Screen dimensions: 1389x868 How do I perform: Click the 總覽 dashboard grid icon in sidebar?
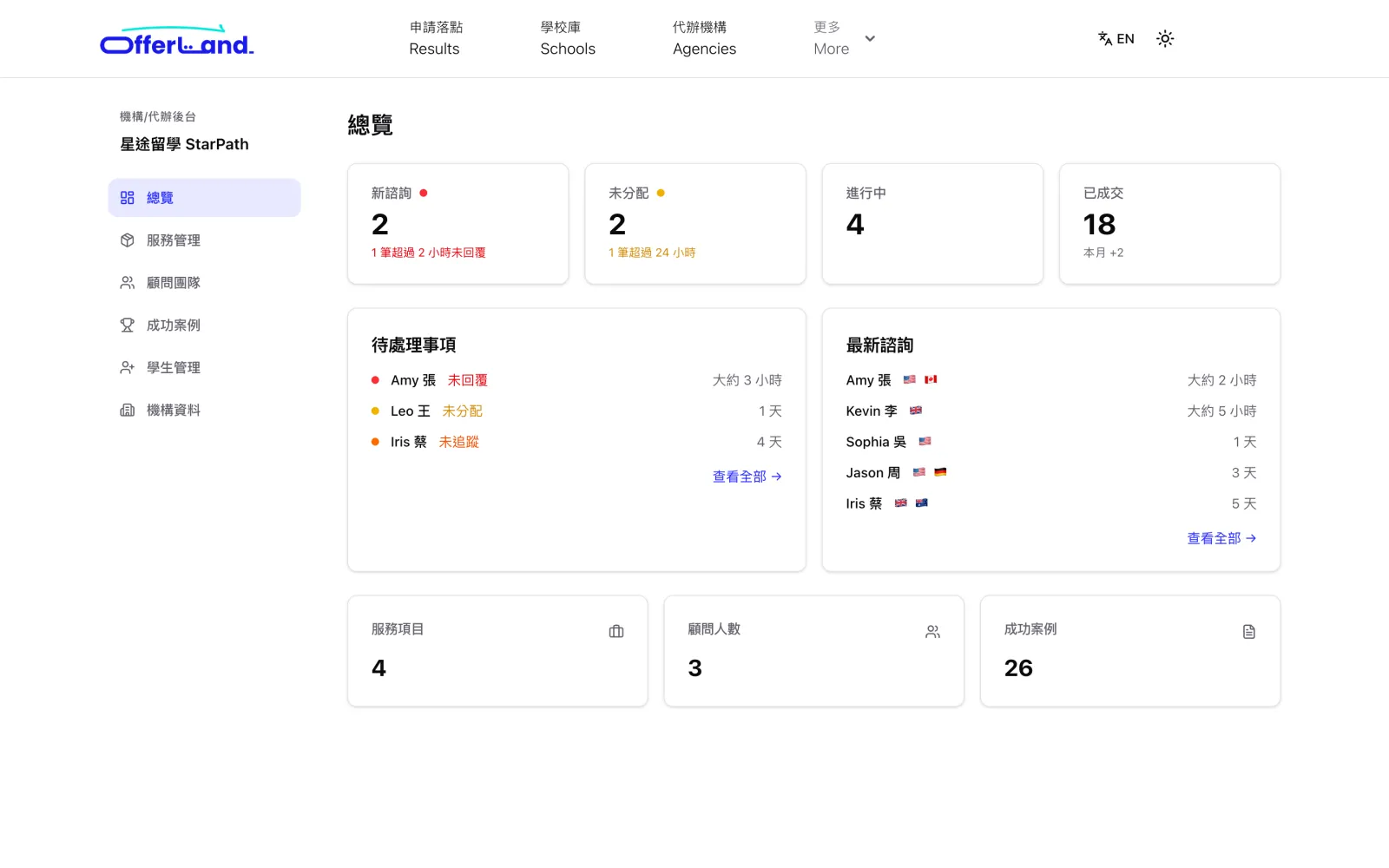tap(128, 198)
